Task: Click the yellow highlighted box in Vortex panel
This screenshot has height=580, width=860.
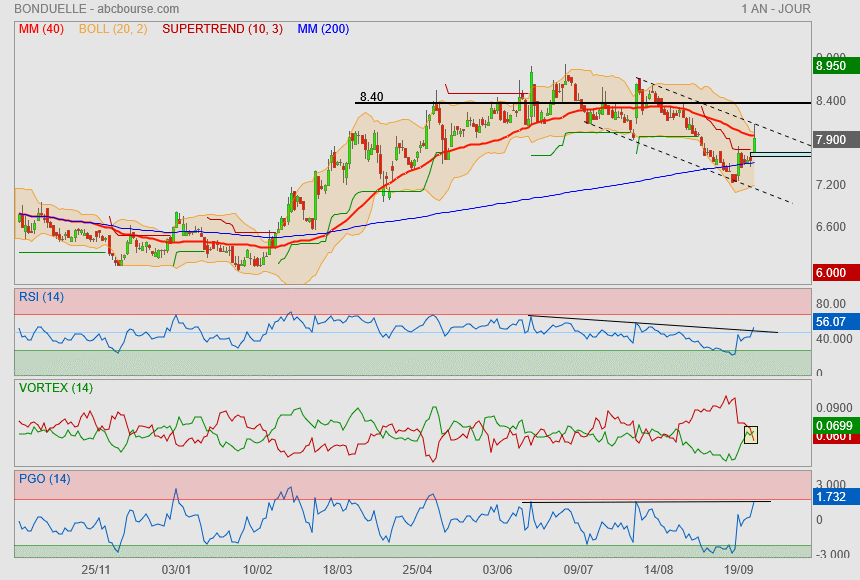Action: coord(751,435)
